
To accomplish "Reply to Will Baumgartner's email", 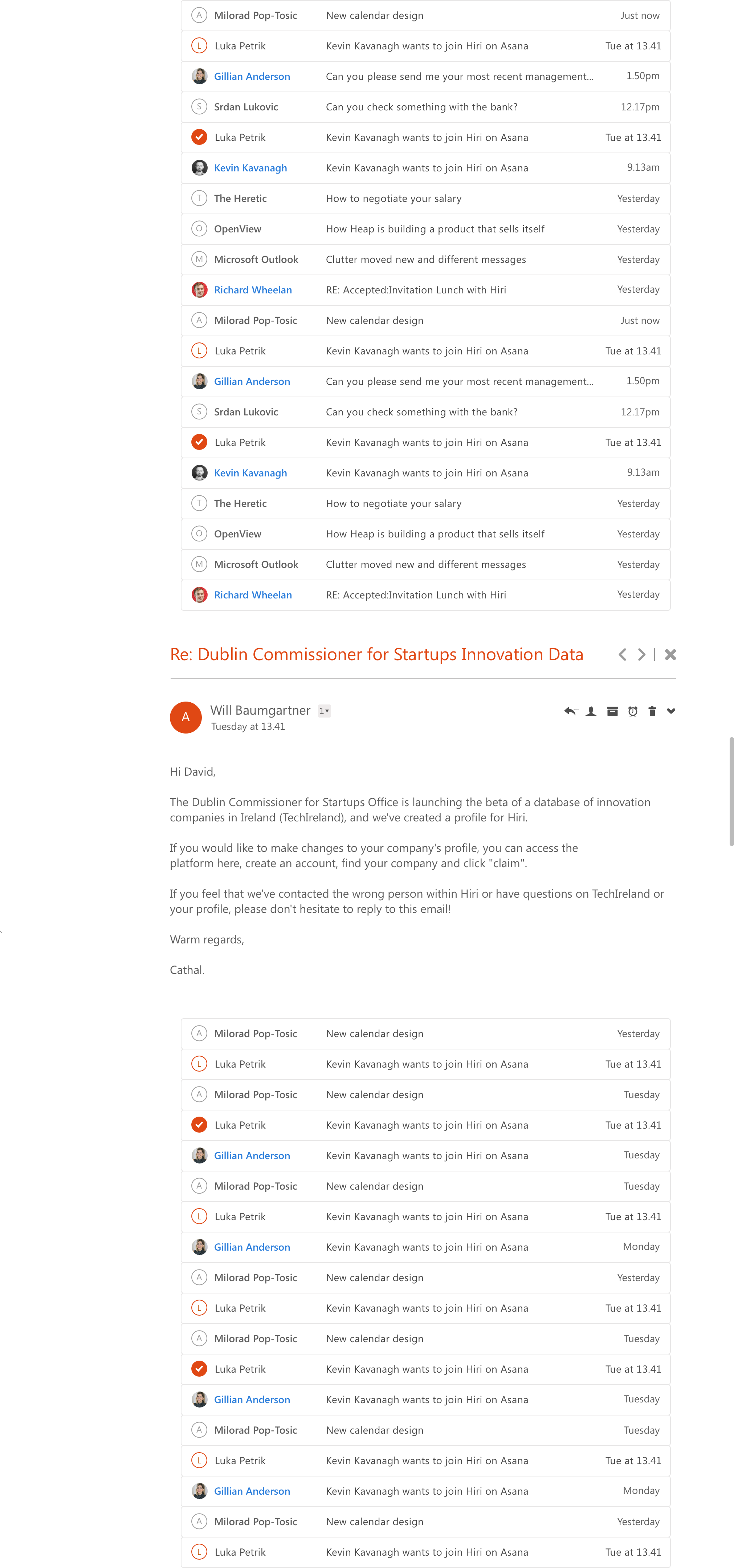I will pyautogui.click(x=570, y=711).
